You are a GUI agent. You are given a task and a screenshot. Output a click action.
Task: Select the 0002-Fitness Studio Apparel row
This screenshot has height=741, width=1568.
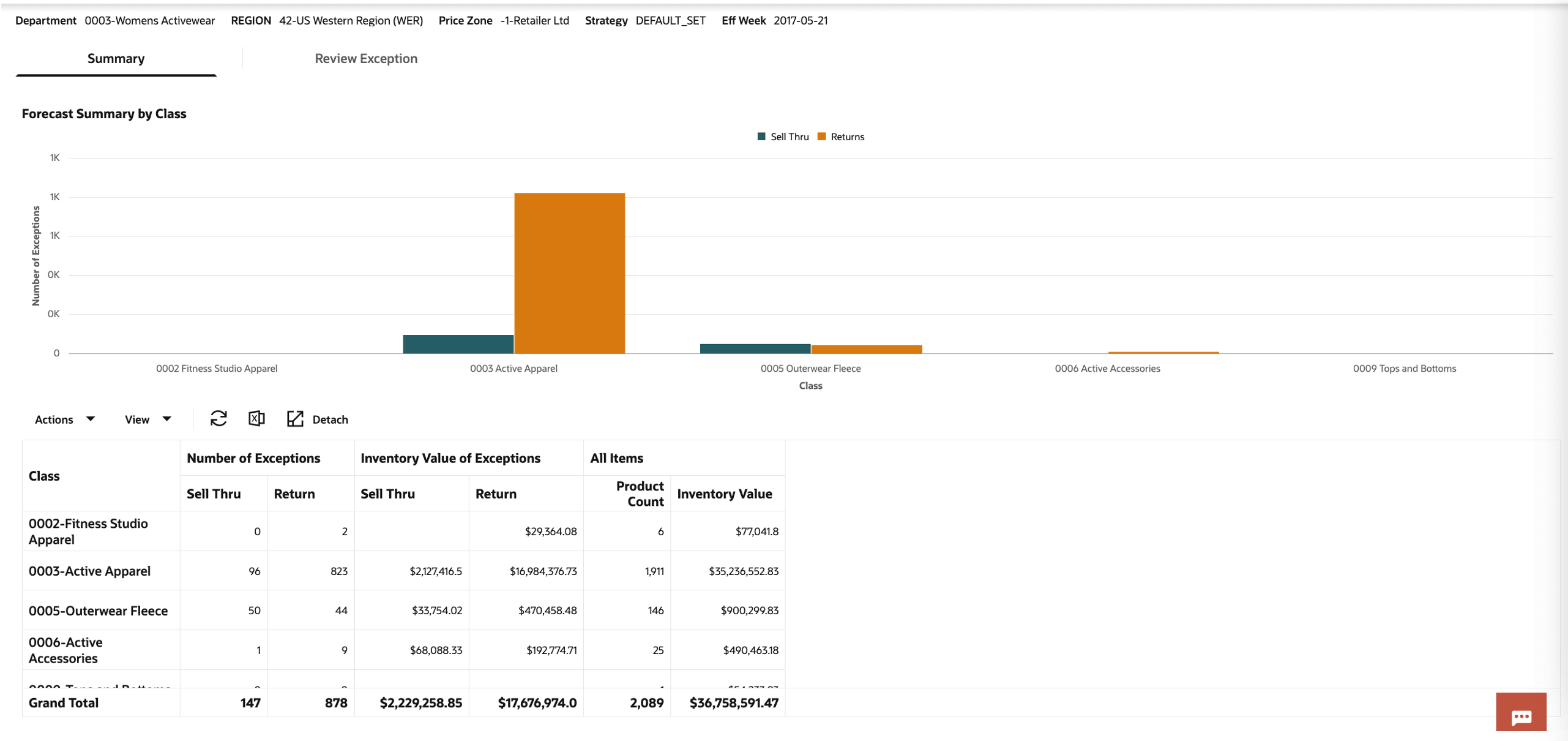click(x=88, y=531)
